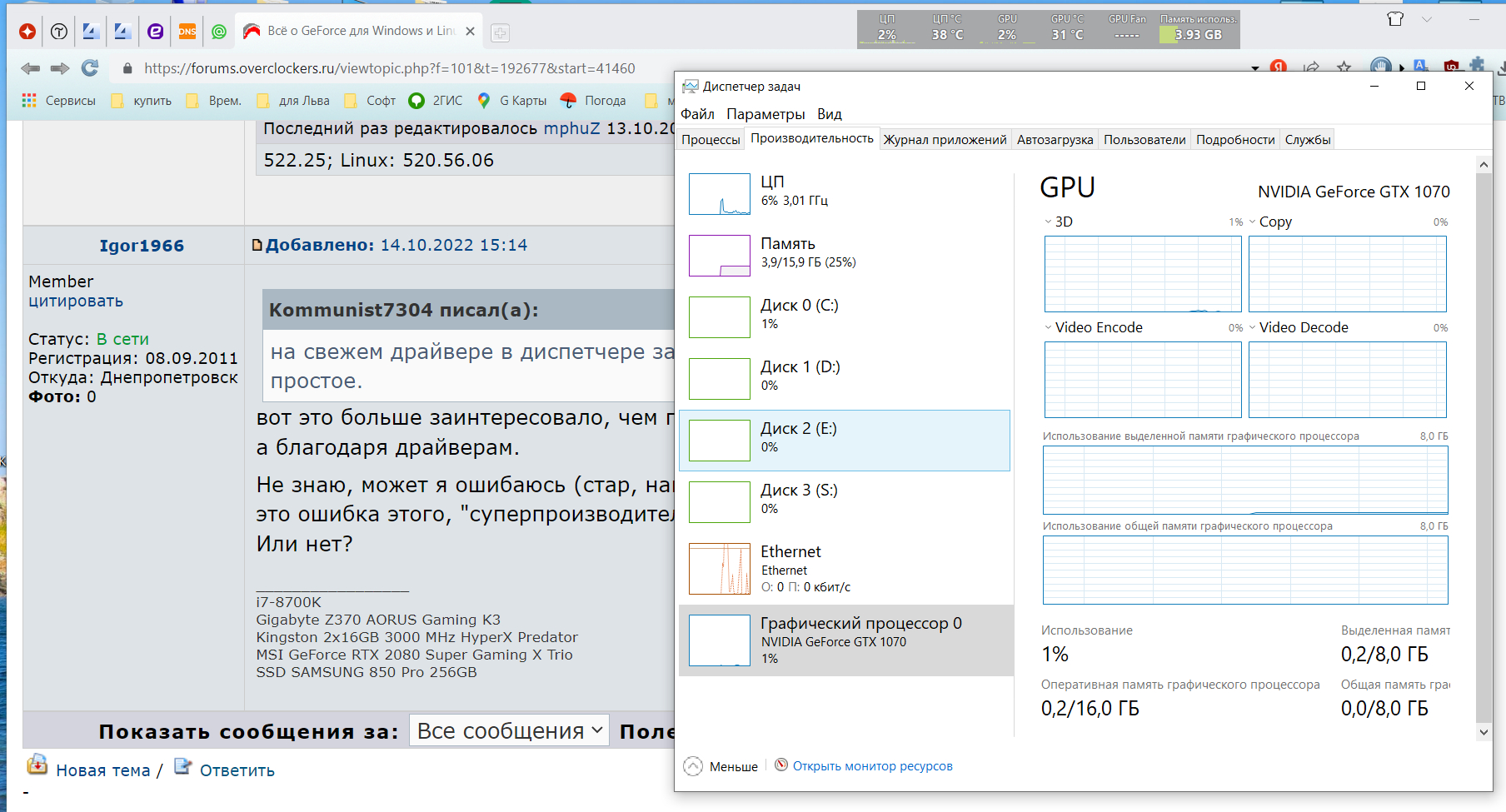Open the Все сообщения dropdown
The image size is (1506, 812).
509,730
